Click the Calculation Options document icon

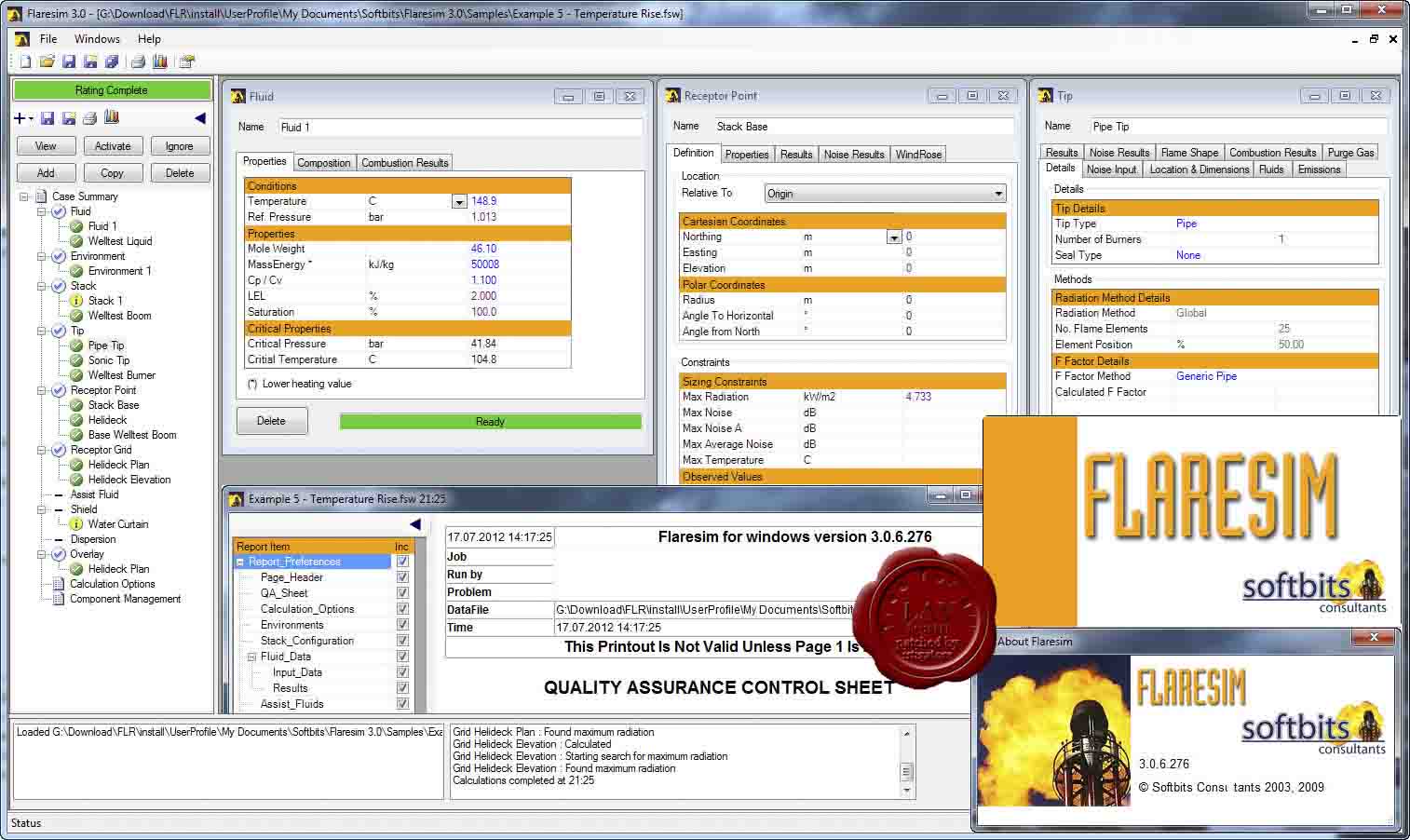59,584
